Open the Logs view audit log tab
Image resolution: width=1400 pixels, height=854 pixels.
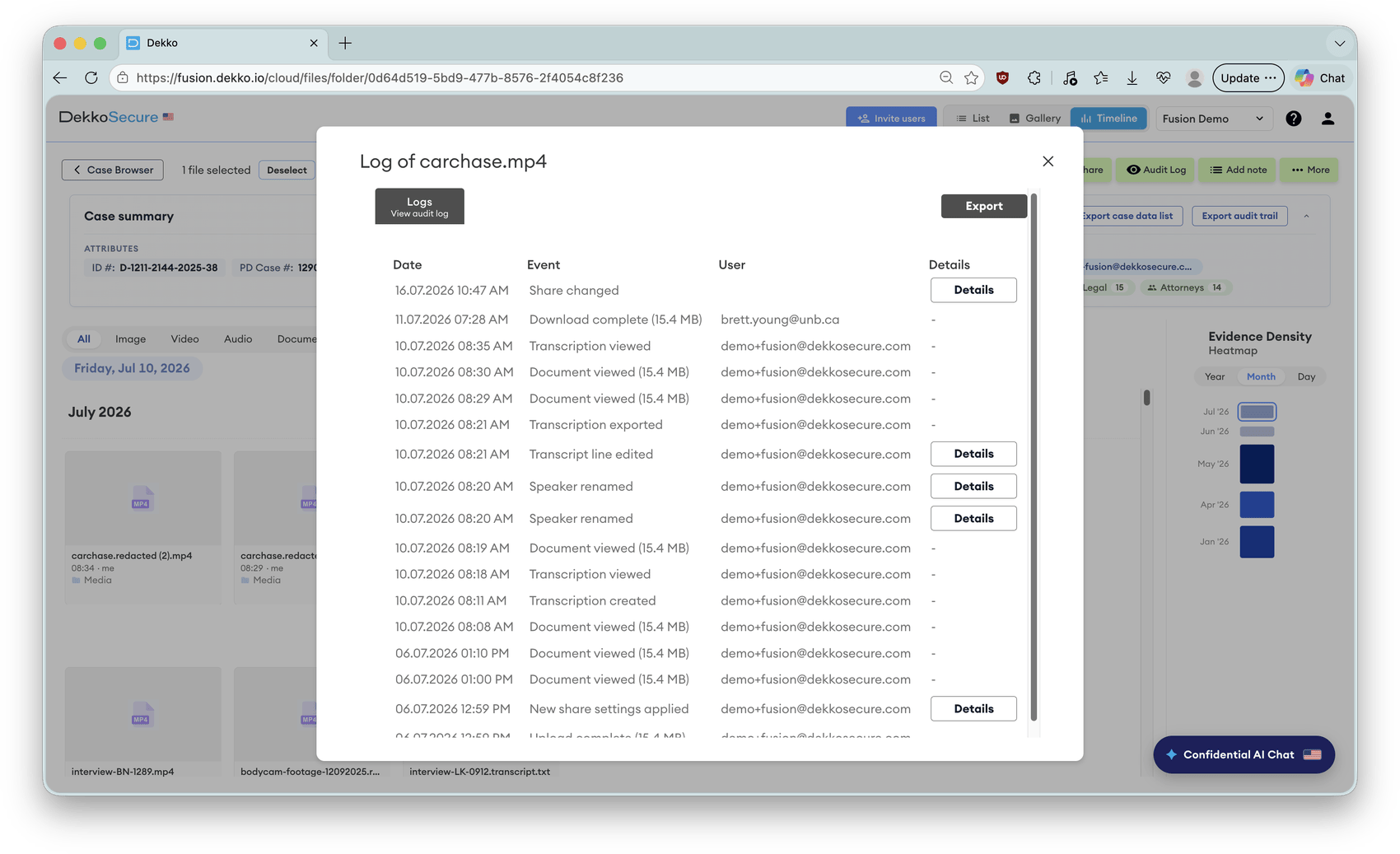(419, 206)
